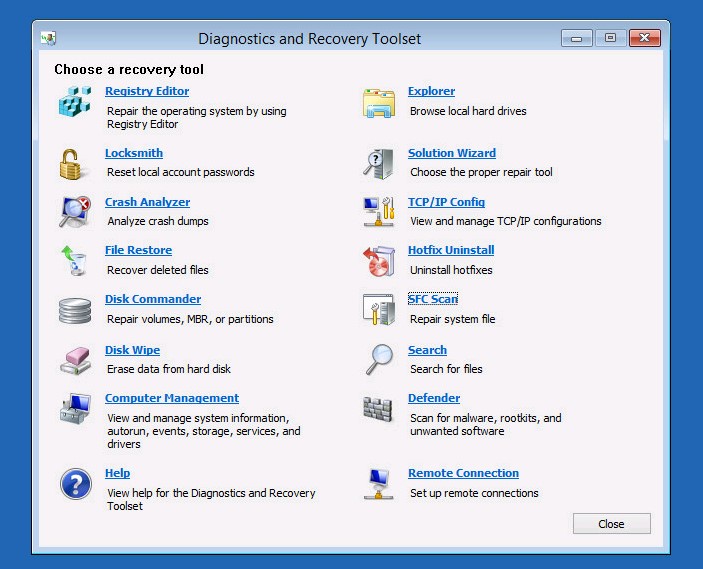Screen dimensions: 703x569
Task: Open the Crash Analyzer magnifier icon
Action: (x=75, y=212)
